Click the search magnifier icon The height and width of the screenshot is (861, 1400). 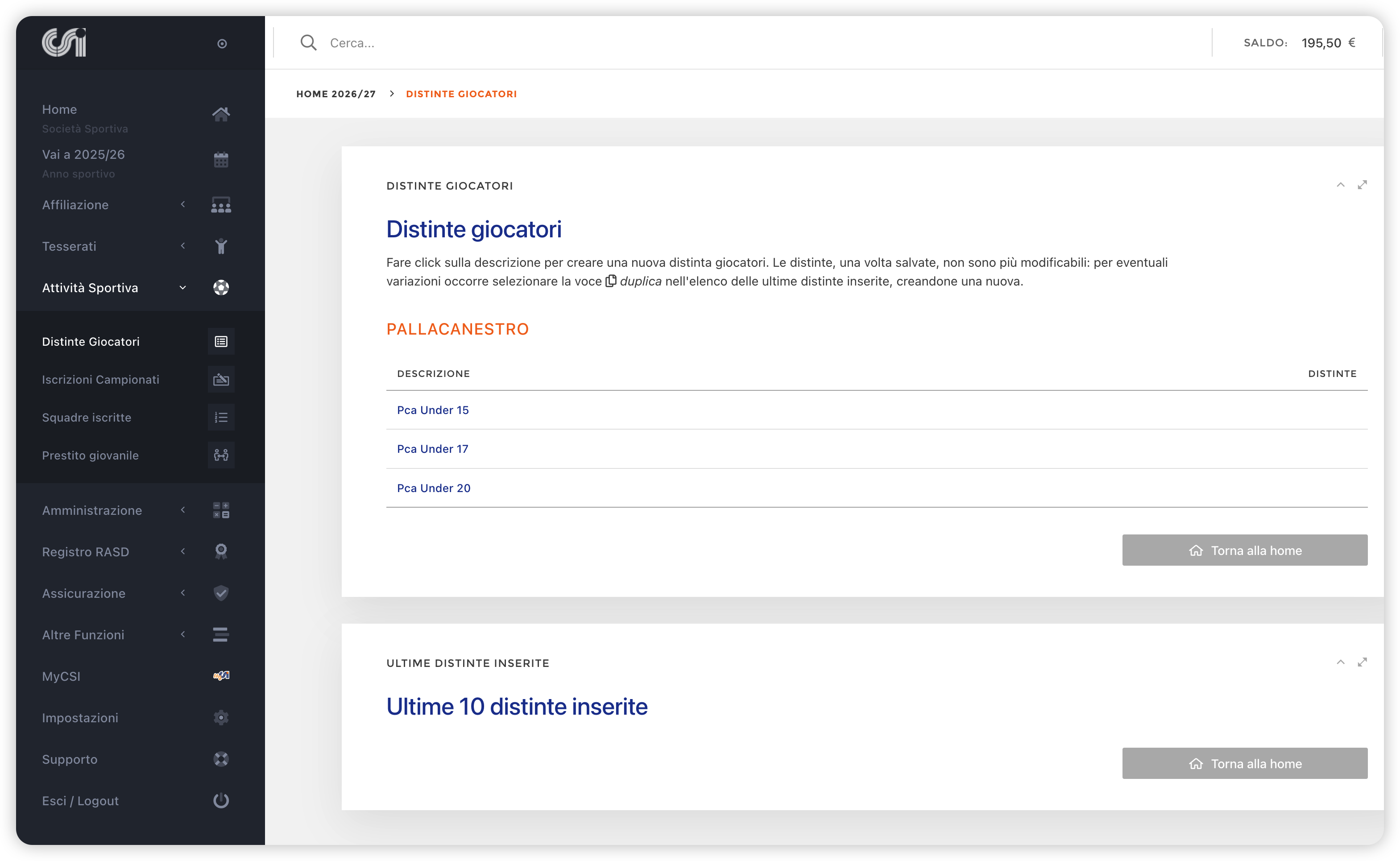pos(308,43)
